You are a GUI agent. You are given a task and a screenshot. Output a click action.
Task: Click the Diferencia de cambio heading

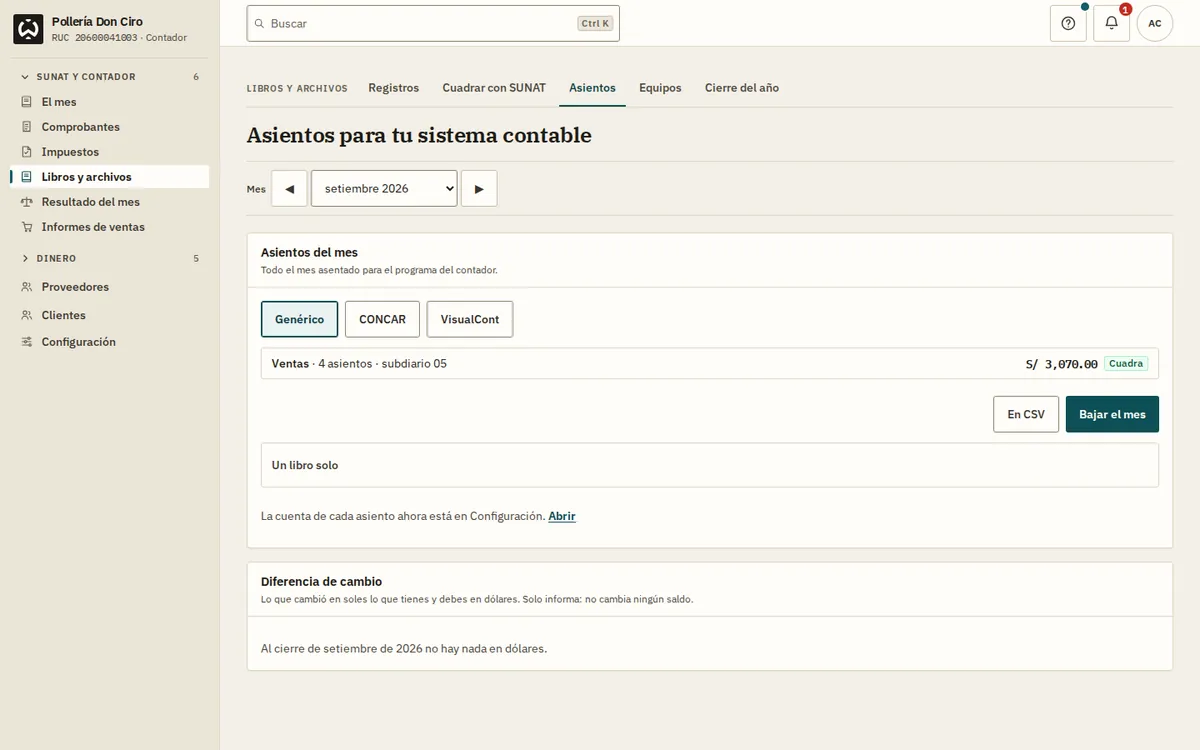point(321,581)
